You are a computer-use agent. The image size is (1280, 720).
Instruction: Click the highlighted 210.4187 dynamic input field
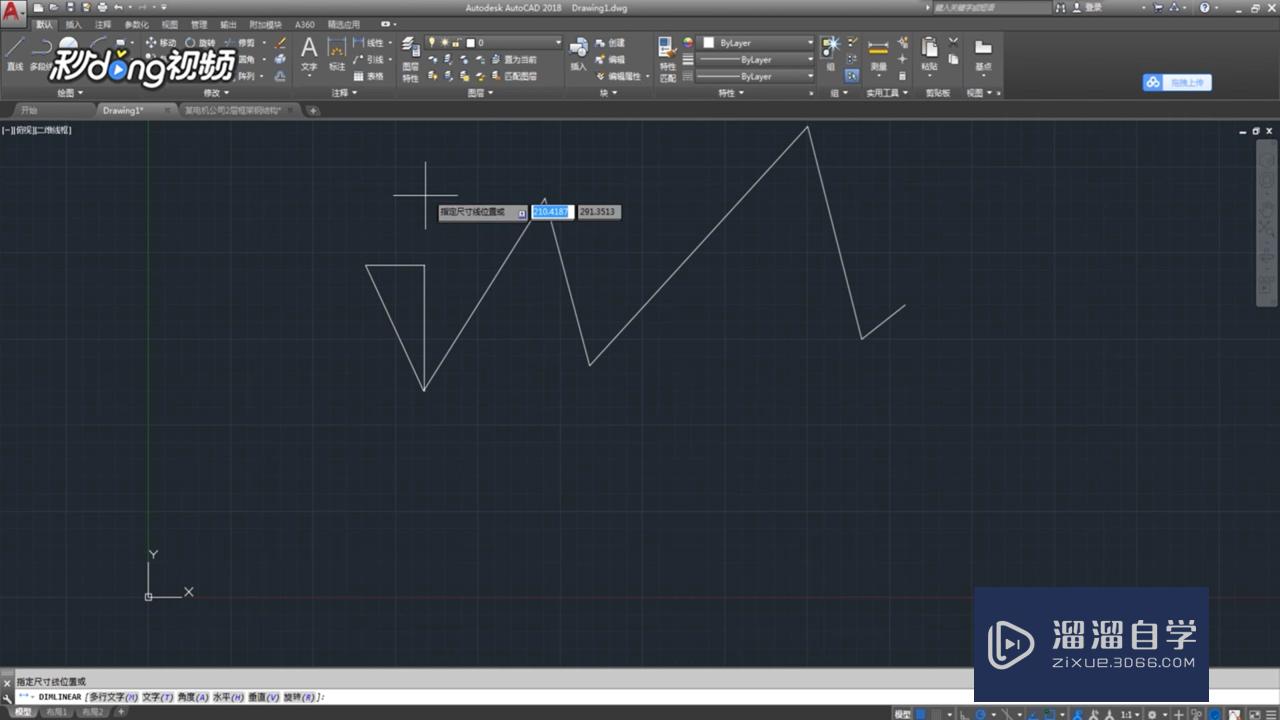[x=552, y=212]
